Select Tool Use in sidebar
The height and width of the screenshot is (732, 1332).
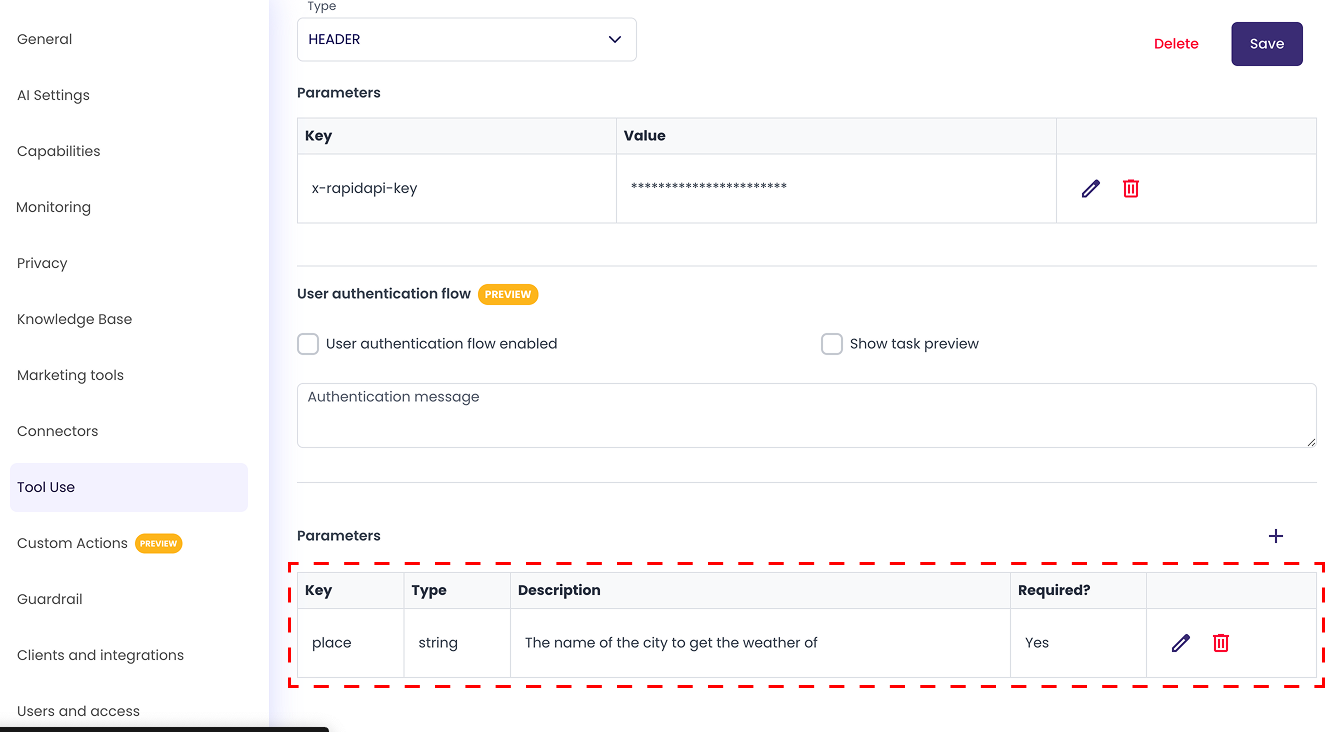(129, 487)
